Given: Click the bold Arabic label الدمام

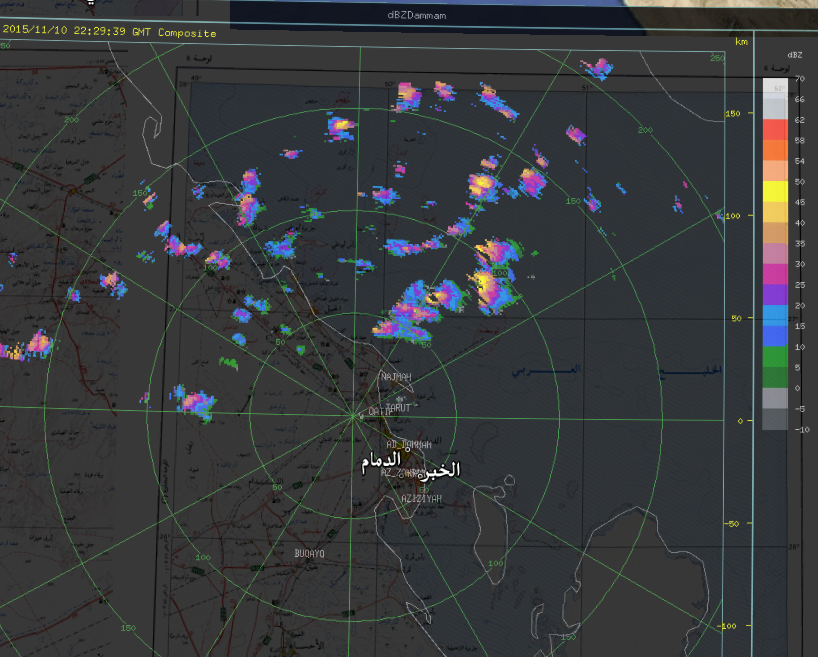Looking at the screenshot, I should (382, 462).
